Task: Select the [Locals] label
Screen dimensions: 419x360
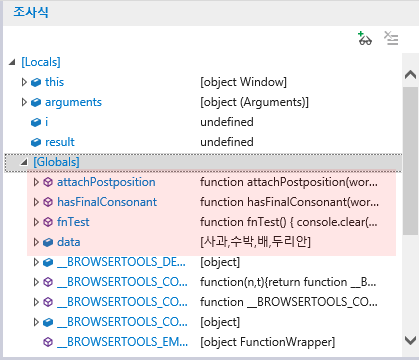Action: click(x=41, y=62)
